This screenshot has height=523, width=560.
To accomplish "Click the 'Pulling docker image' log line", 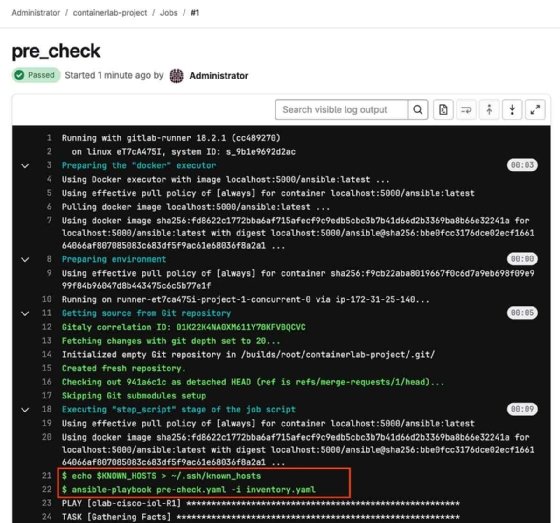I will click(x=196, y=207).
